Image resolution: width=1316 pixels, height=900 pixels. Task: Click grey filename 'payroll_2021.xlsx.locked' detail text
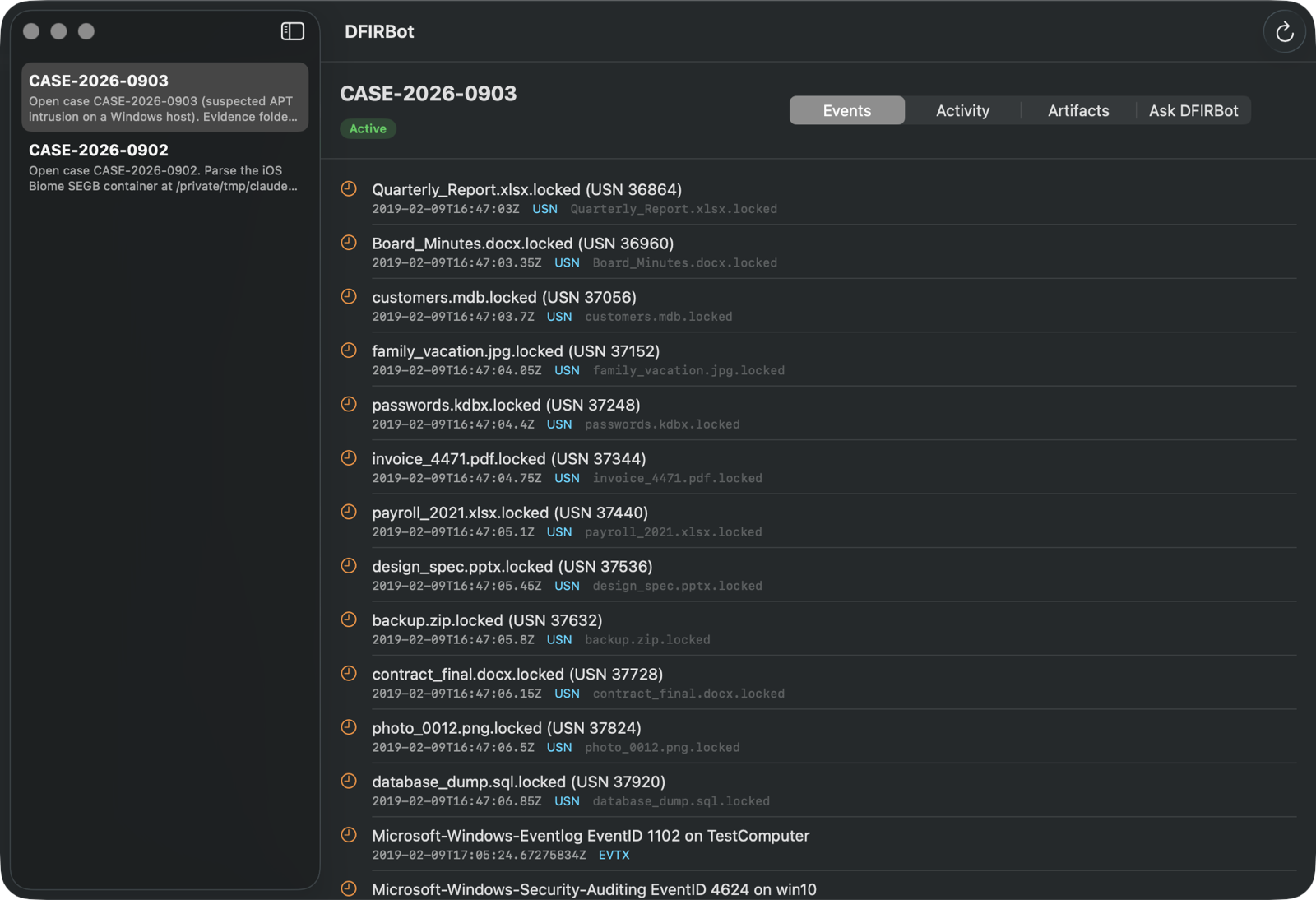tap(674, 532)
